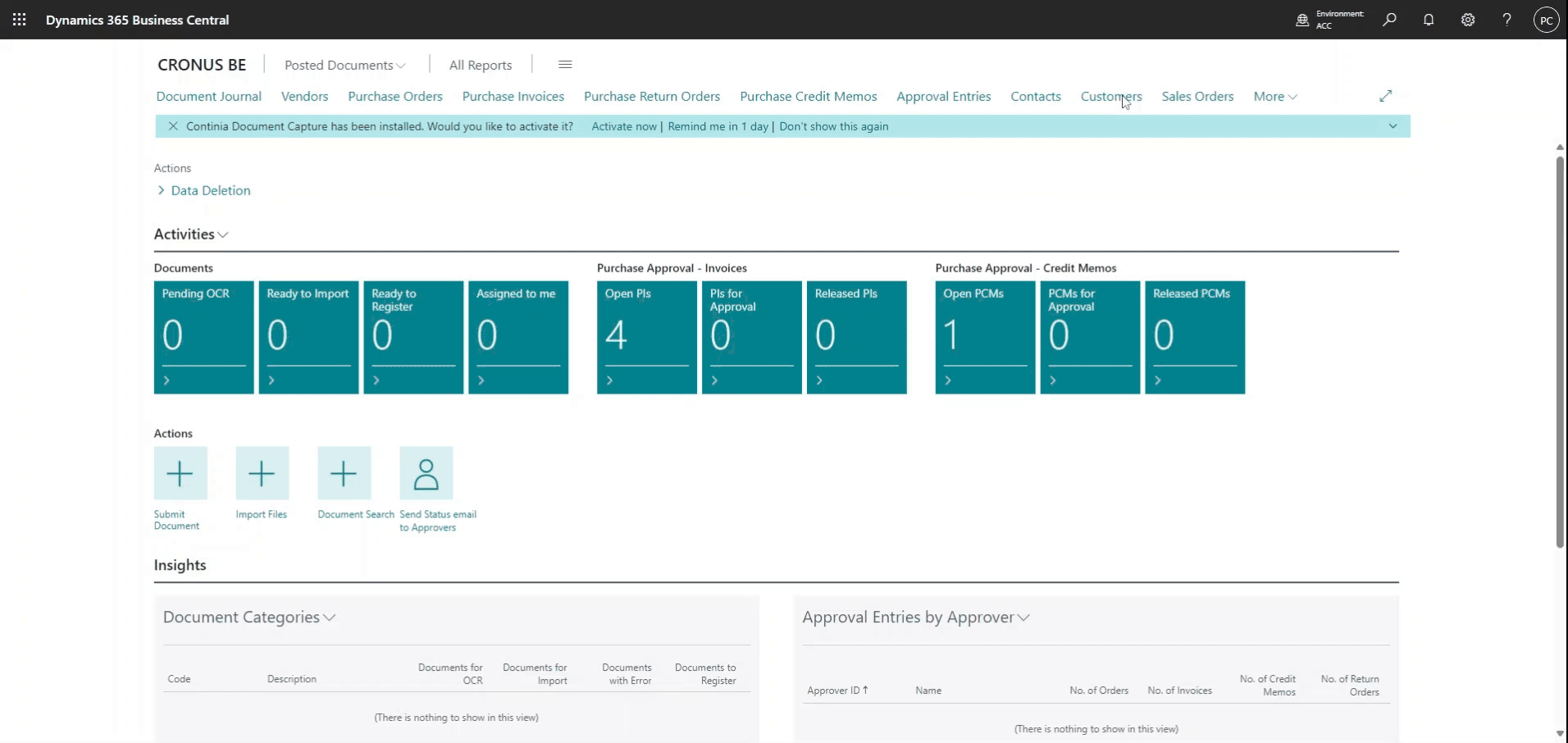
Task: Open Document Journal
Action: tap(209, 96)
